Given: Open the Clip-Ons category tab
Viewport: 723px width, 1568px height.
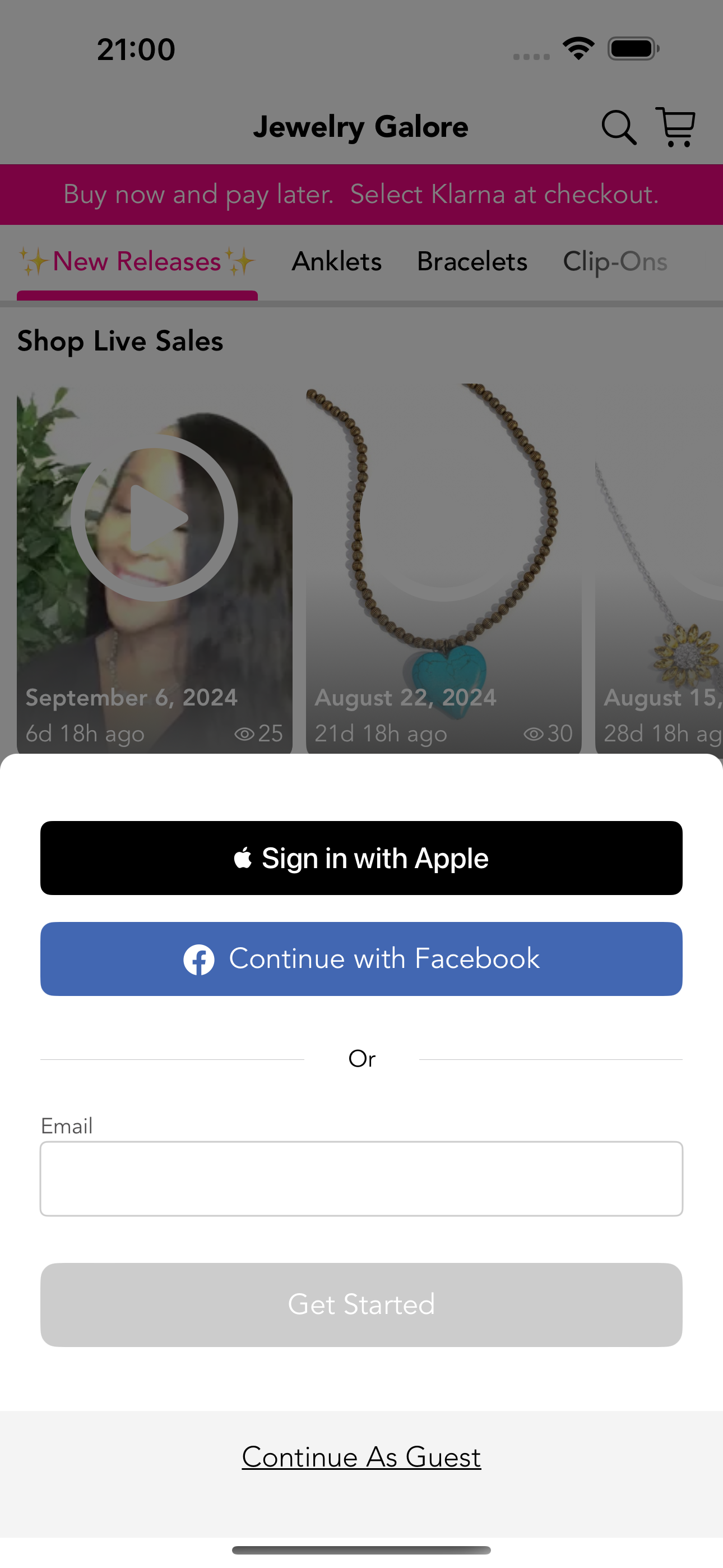Looking at the screenshot, I should tap(615, 262).
